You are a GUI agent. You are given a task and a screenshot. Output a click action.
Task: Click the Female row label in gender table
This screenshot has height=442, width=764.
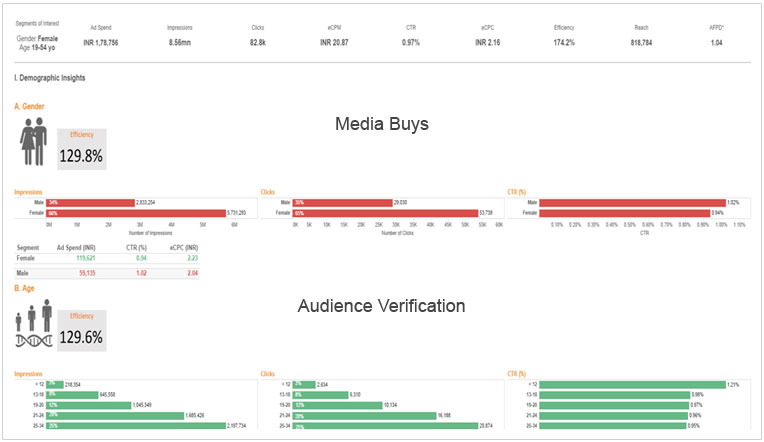pyautogui.click(x=26, y=258)
